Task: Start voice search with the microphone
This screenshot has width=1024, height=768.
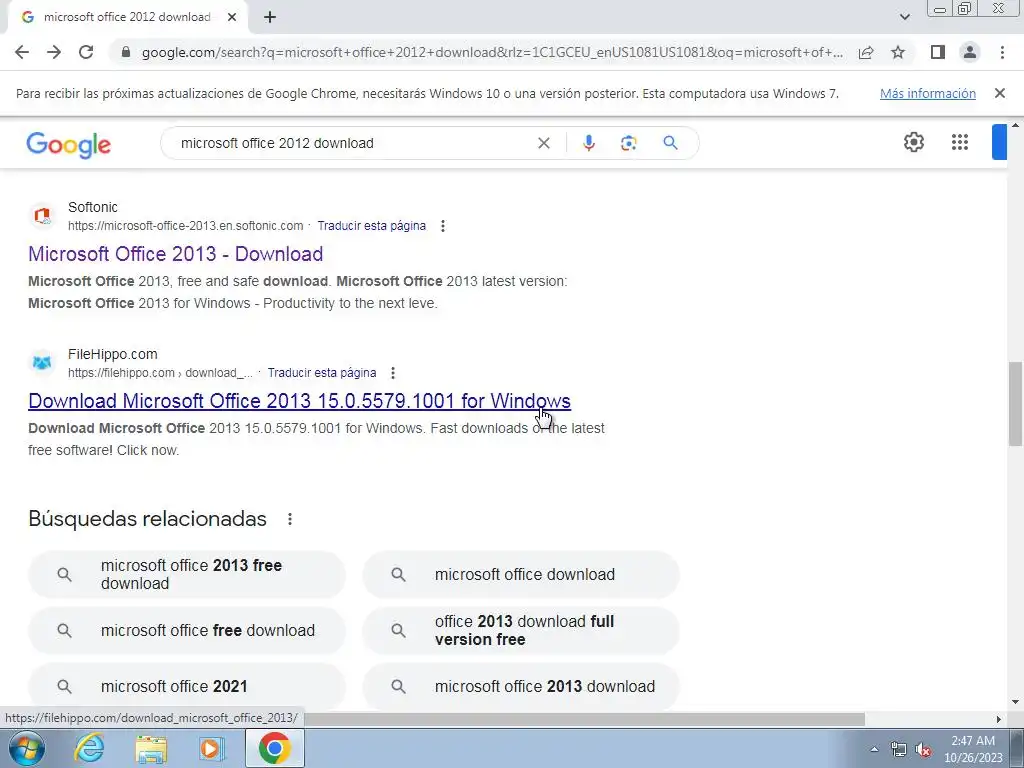Action: (588, 143)
